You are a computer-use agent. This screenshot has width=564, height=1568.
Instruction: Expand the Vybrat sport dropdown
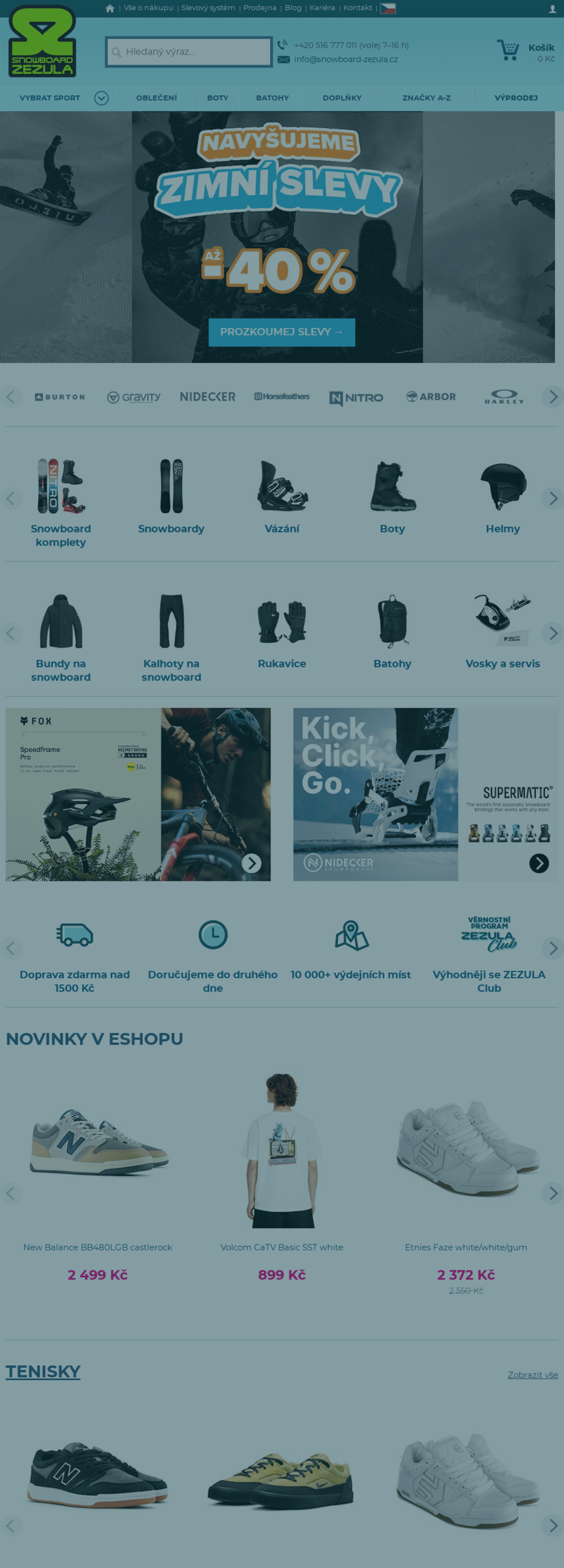(102, 98)
